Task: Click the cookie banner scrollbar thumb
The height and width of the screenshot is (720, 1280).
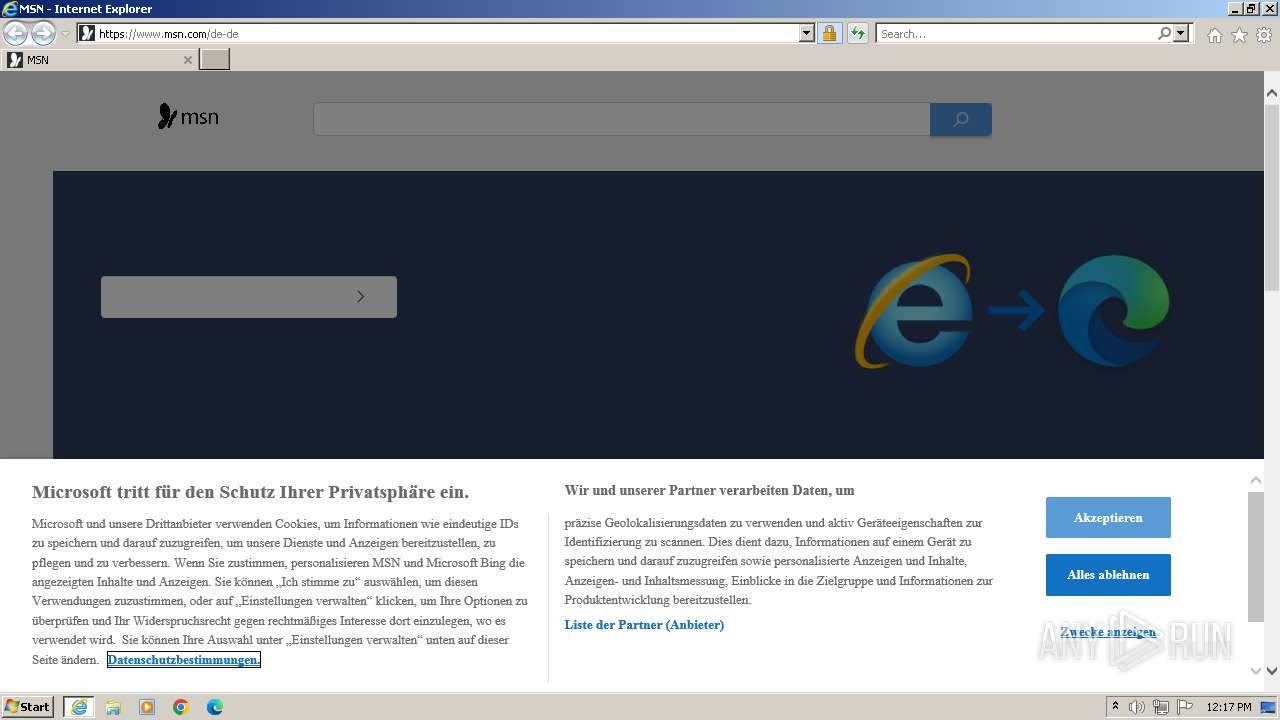Action: (x=1256, y=556)
